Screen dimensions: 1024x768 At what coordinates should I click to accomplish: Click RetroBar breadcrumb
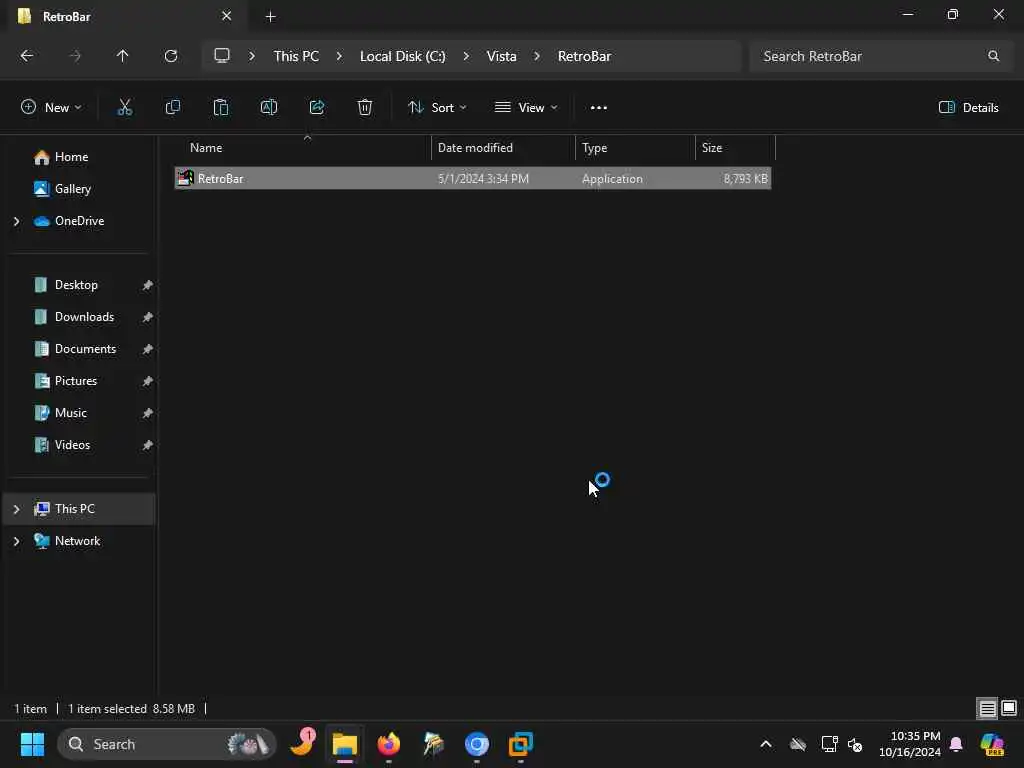(584, 56)
